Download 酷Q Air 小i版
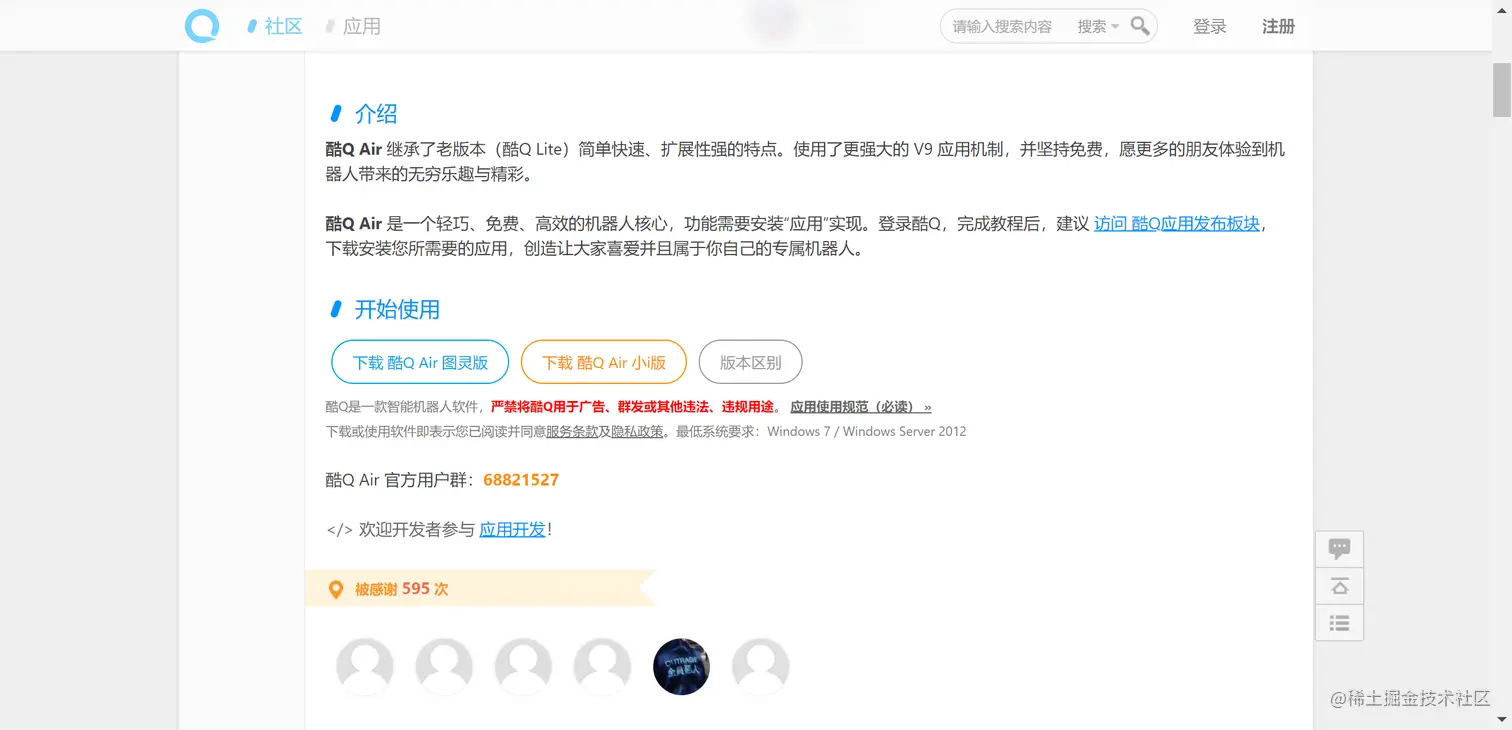The height and width of the screenshot is (730, 1512). (x=604, y=362)
